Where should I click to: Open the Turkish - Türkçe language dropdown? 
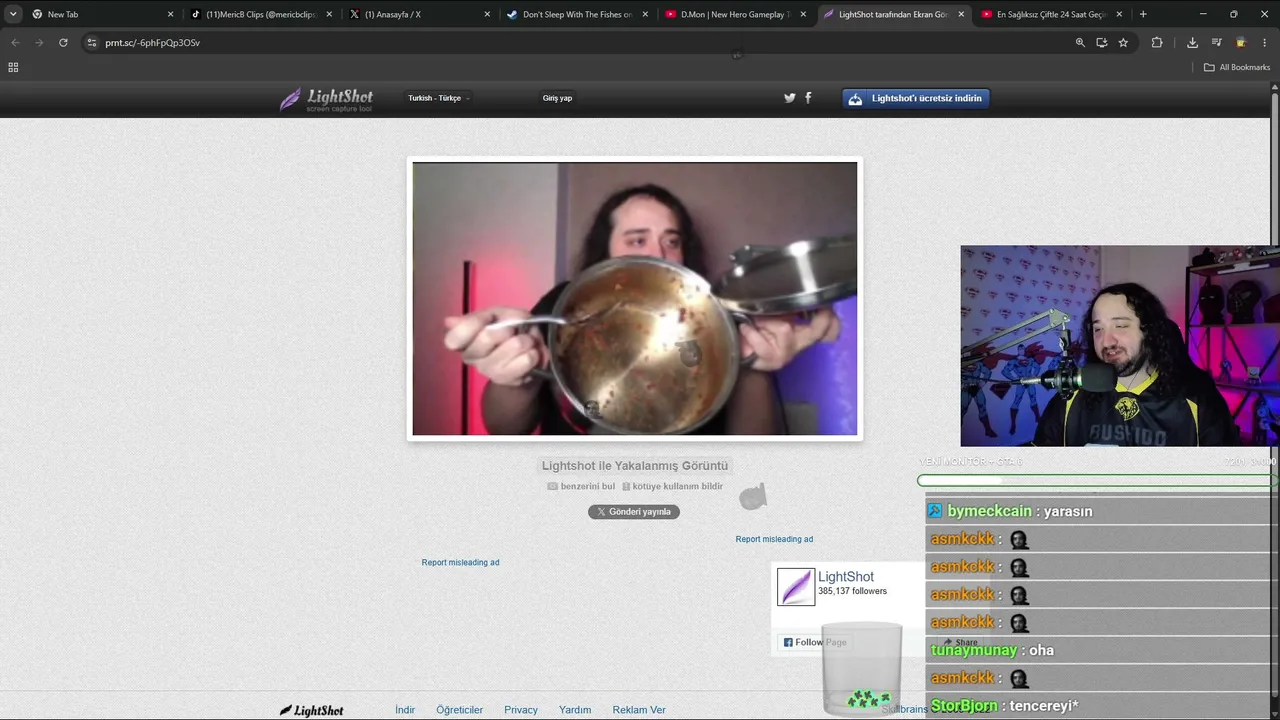438,98
